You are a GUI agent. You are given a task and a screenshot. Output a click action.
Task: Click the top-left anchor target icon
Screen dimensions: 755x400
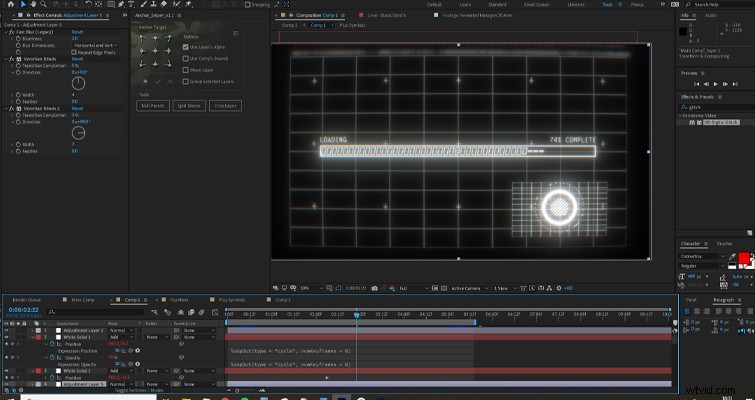143,39
